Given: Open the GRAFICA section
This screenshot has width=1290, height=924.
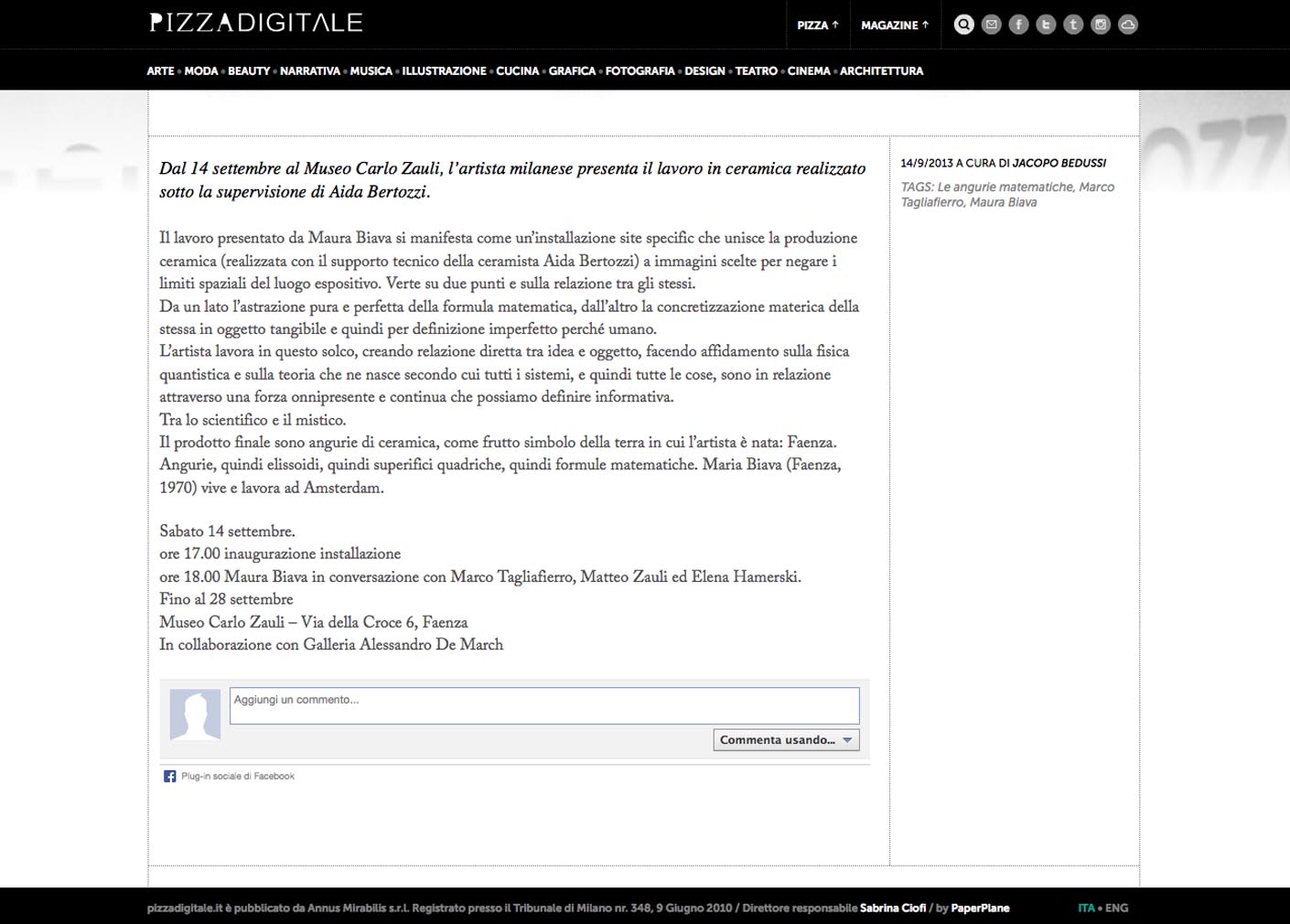Looking at the screenshot, I should 572,70.
